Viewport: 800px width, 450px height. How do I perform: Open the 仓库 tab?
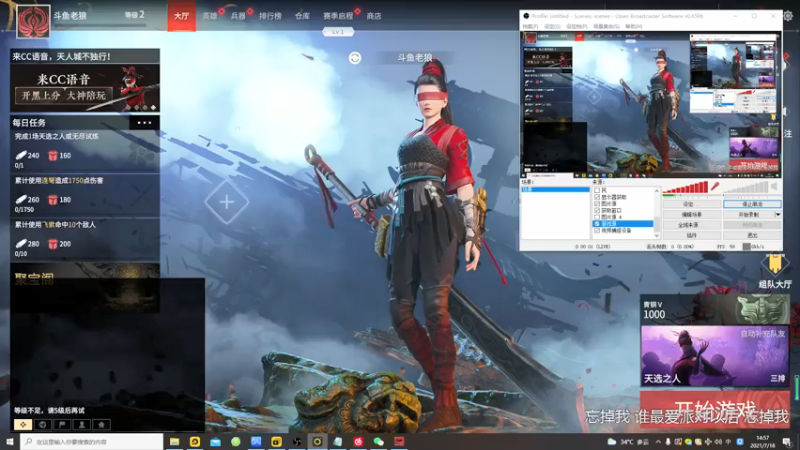[303, 16]
